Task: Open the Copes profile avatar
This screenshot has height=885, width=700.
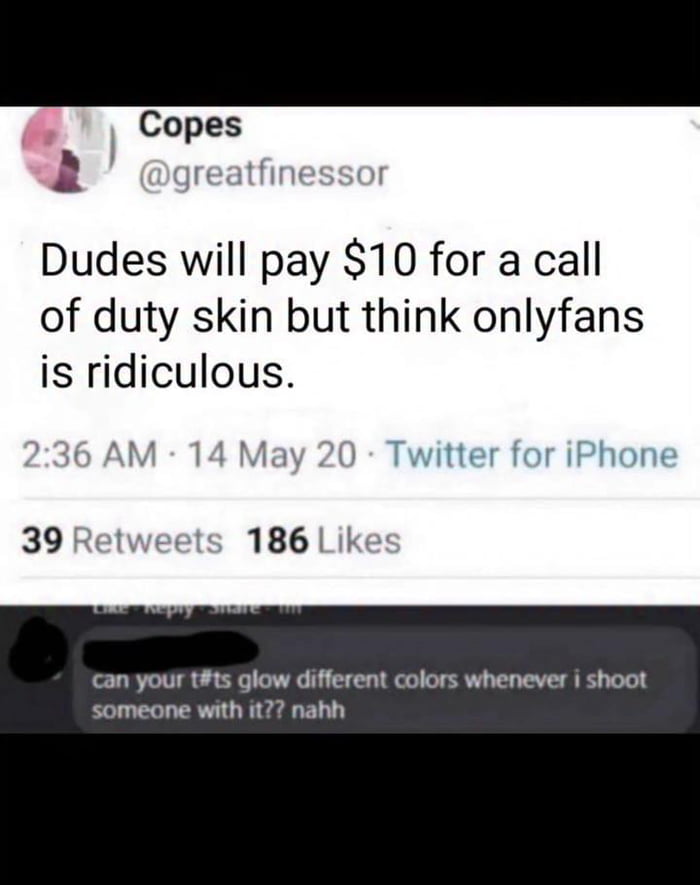Action: 67,149
